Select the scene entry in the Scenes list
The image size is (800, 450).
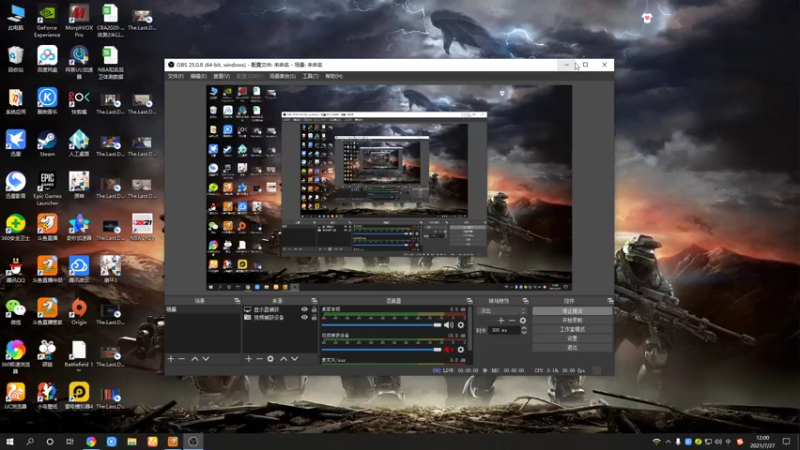[x=203, y=309]
